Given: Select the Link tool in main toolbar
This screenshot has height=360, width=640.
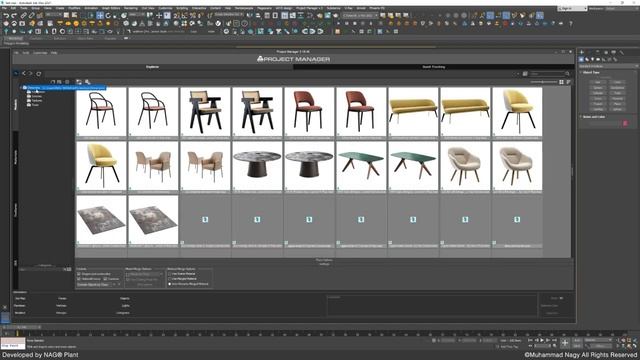Looking at the screenshot, I should [x=24, y=16].
